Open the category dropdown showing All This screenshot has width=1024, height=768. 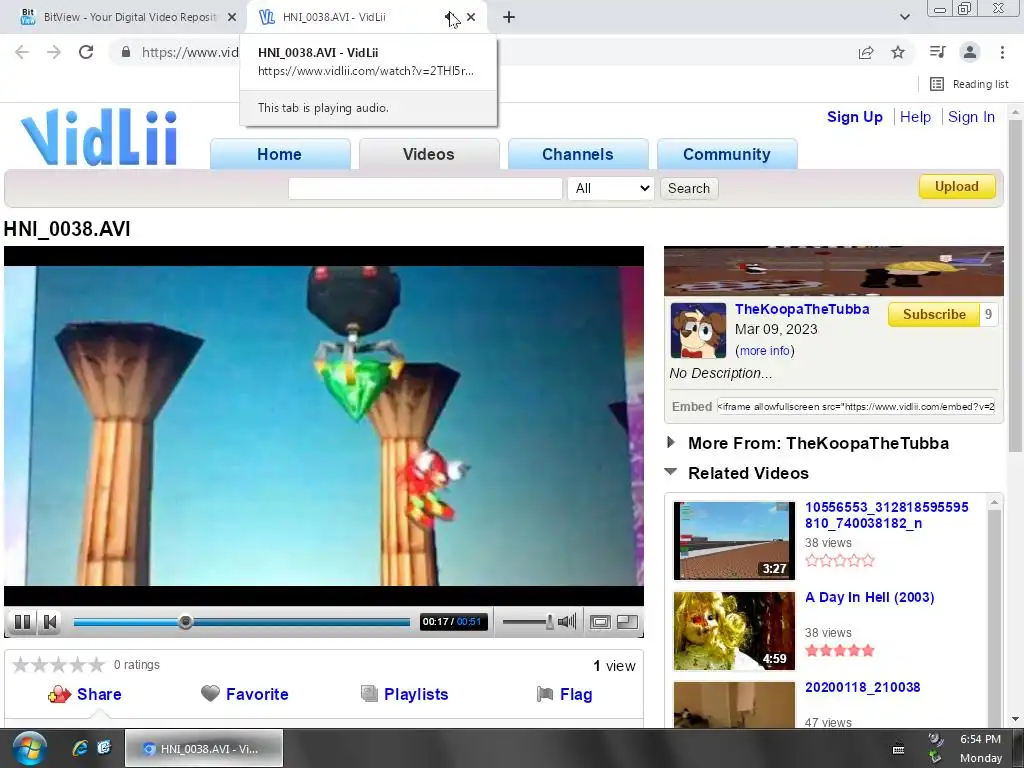pos(611,188)
